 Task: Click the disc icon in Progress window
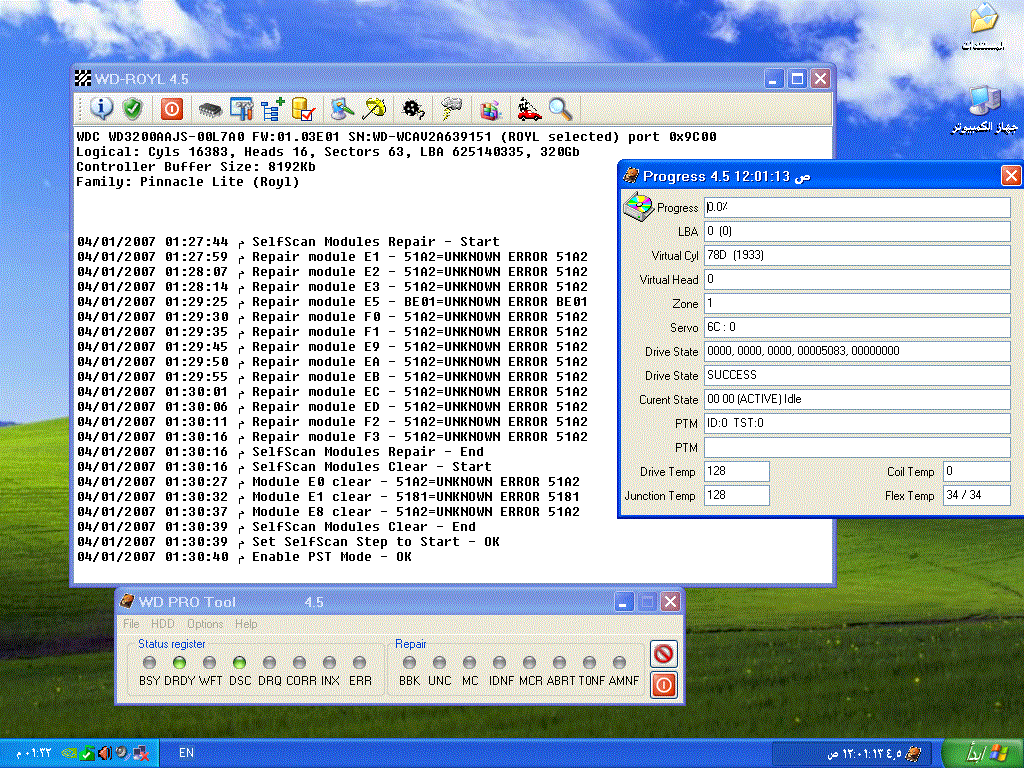click(638, 207)
